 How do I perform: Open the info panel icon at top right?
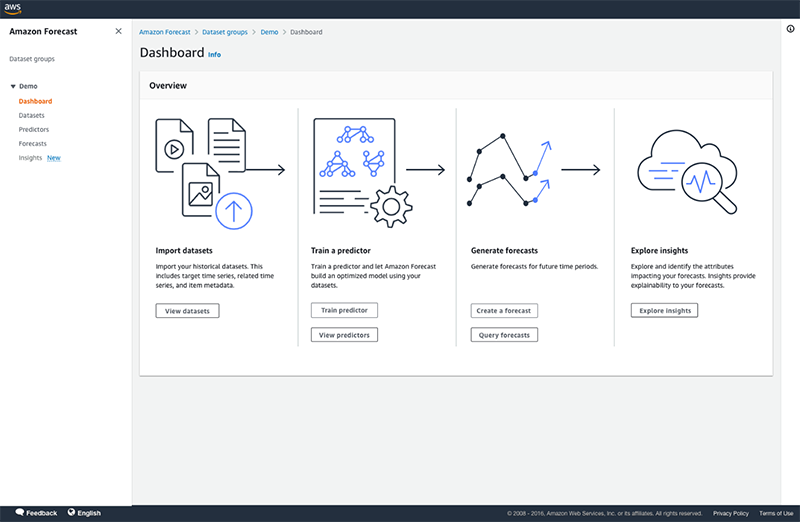790,29
